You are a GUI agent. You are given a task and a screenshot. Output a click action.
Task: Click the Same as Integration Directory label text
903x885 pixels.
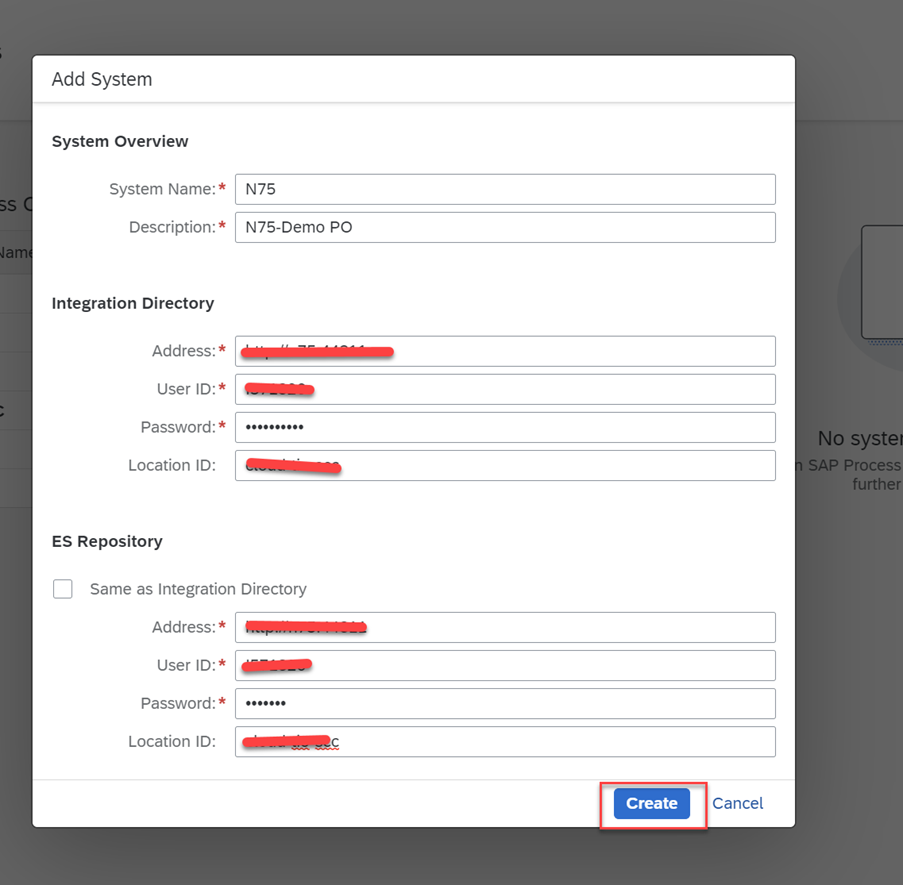(x=198, y=589)
